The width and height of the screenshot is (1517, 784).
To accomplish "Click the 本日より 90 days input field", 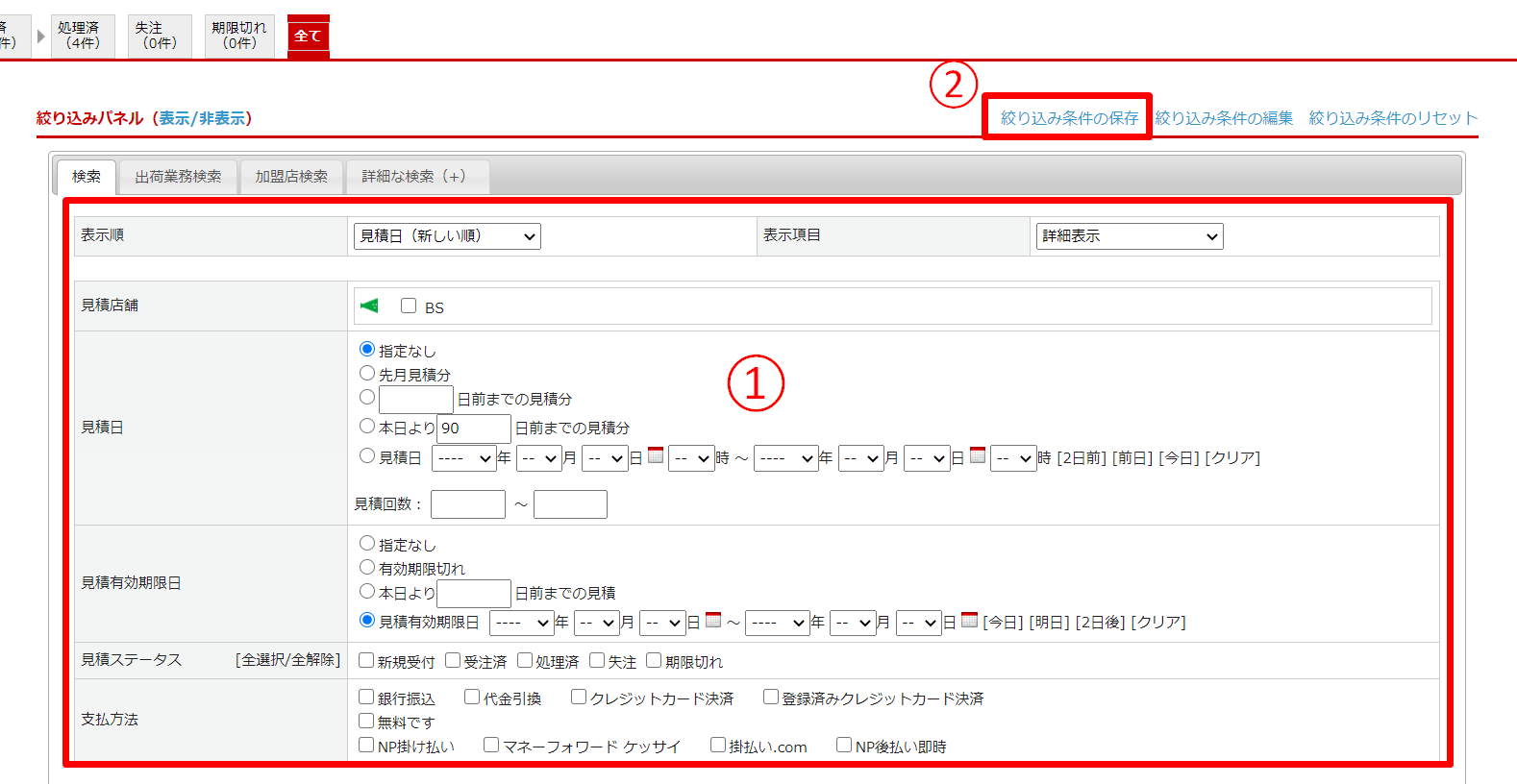I will click(x=474, y=429).
